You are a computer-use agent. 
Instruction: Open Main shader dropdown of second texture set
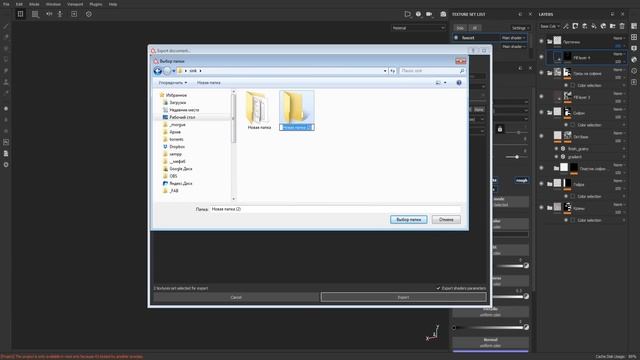(x=513, y=47)
